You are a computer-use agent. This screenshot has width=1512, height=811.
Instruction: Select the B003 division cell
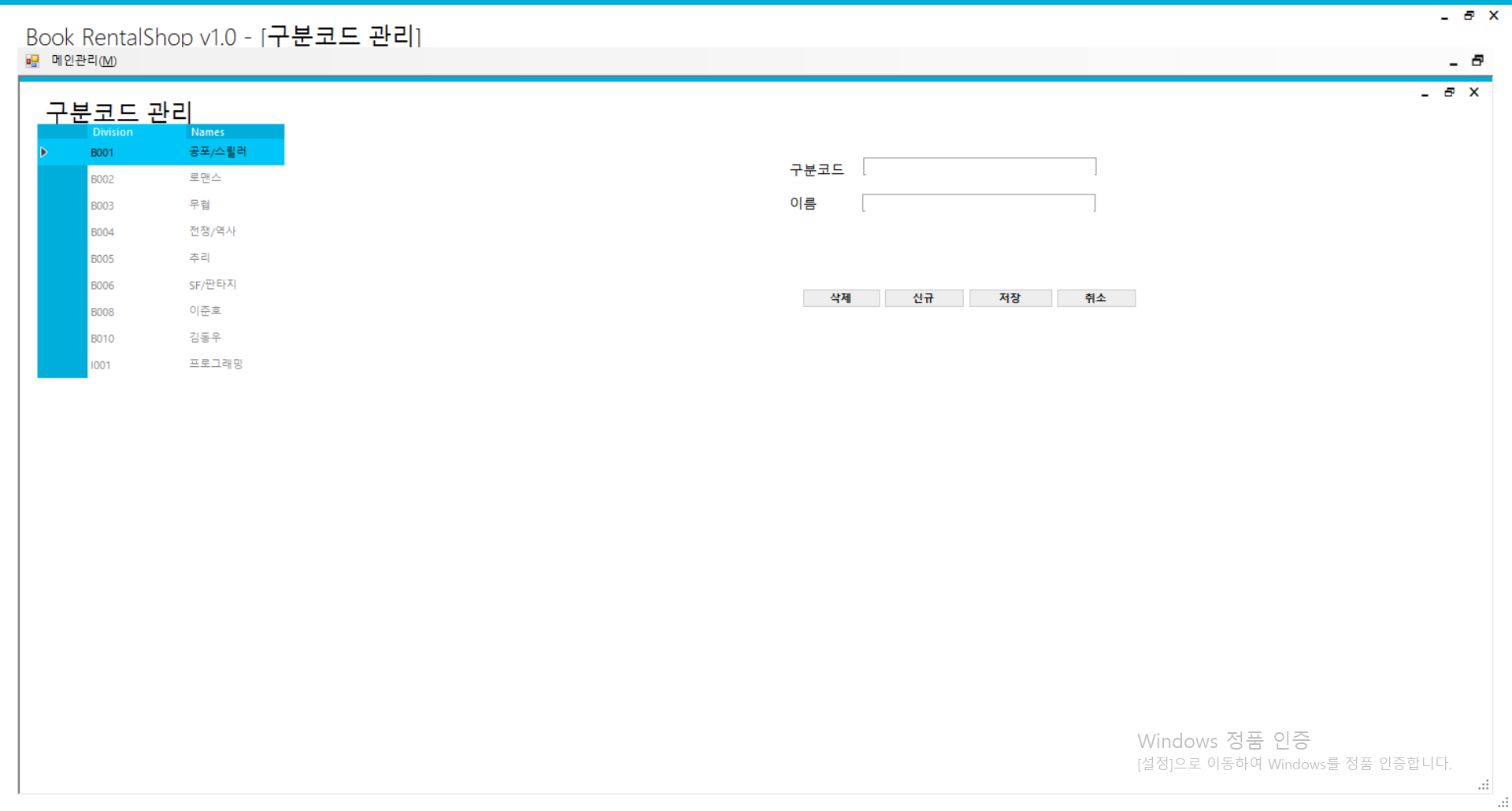tap(137, 206)
